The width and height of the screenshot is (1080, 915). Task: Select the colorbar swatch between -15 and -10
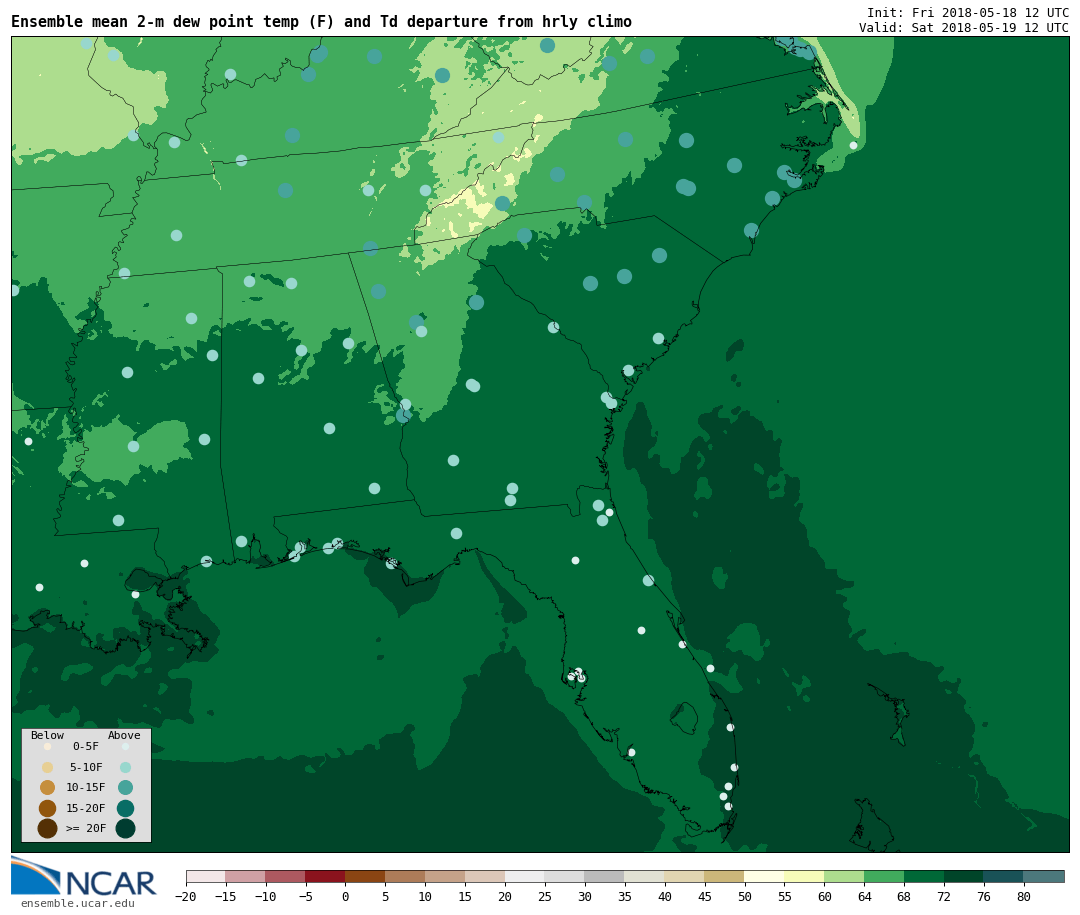click(x=246, y=876)
